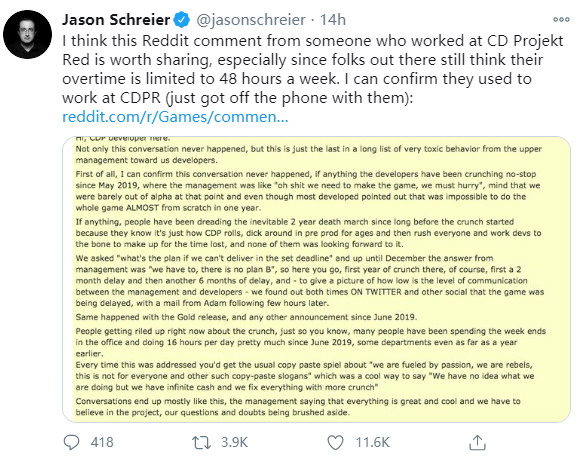The height and width of the screenshot is (459, 583).
Task: Open the share tweet upload icon
Action: (477, 442)
